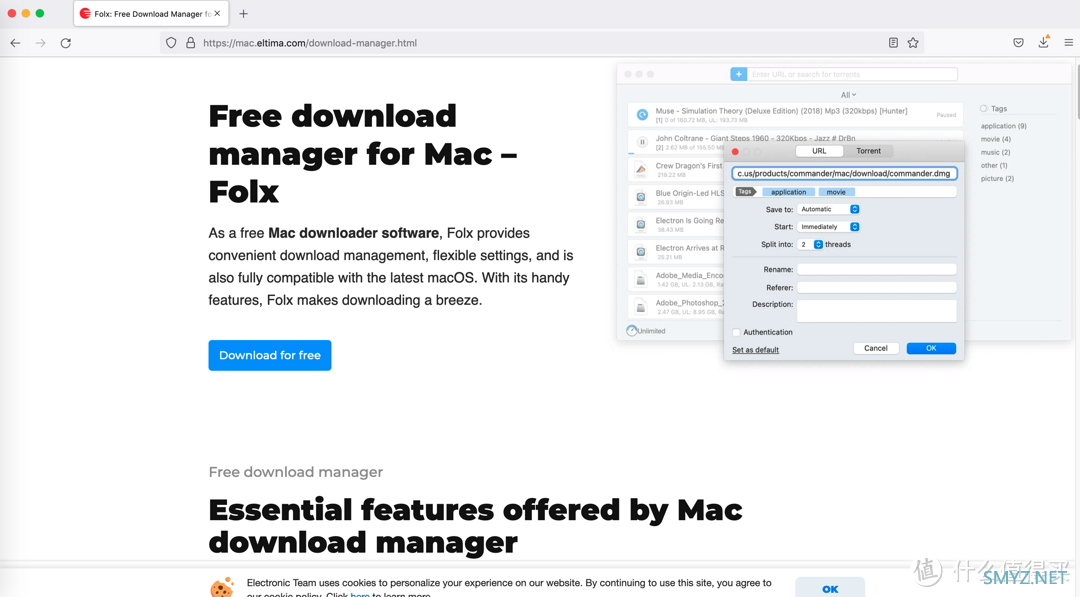Image resolution: width=1080 pixels, height=597 pixels.
Task: Click the application tag chip in the dialog
Action: pos(789,192)
